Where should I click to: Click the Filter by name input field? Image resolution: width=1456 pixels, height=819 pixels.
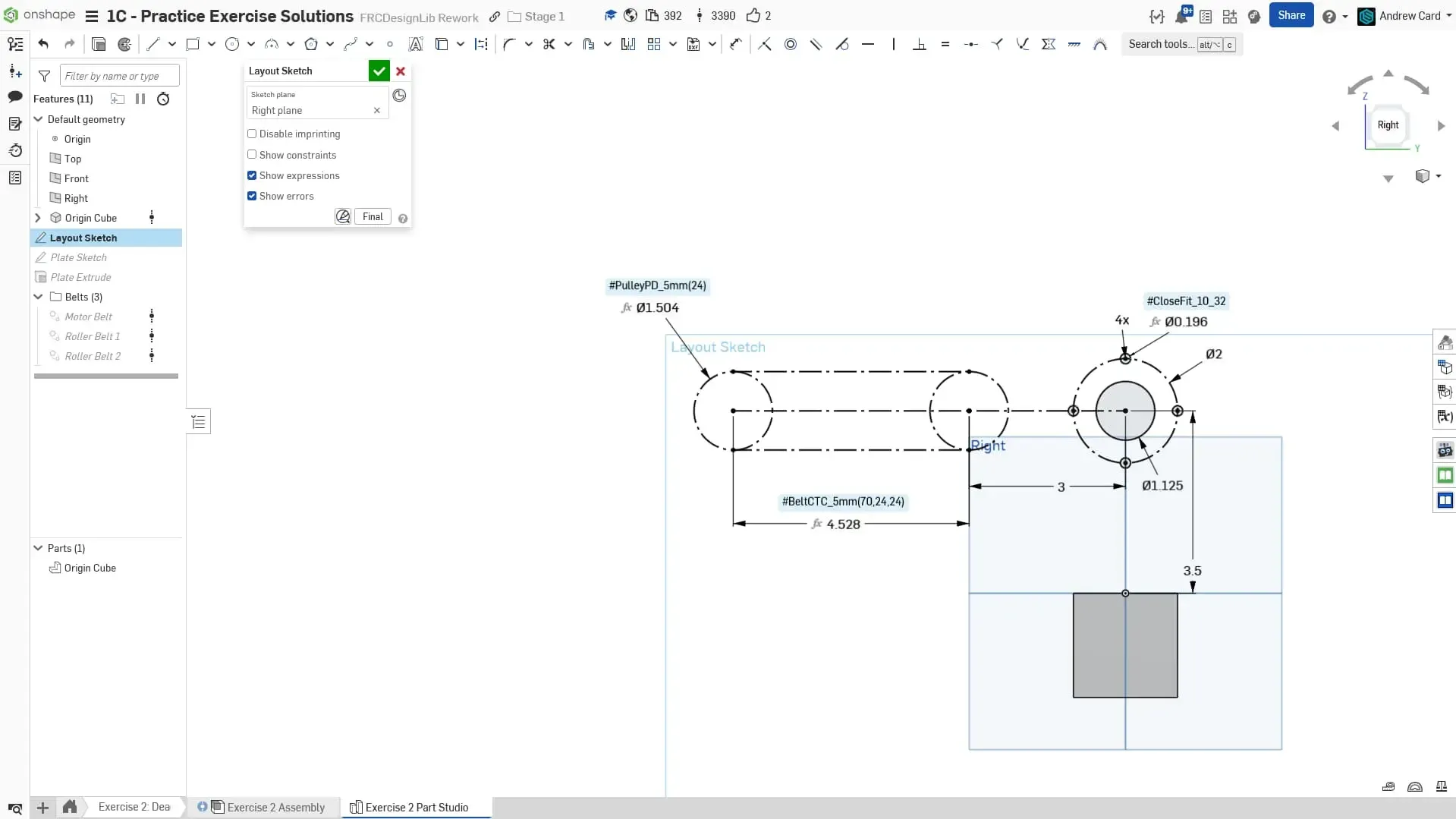(119, 75)
